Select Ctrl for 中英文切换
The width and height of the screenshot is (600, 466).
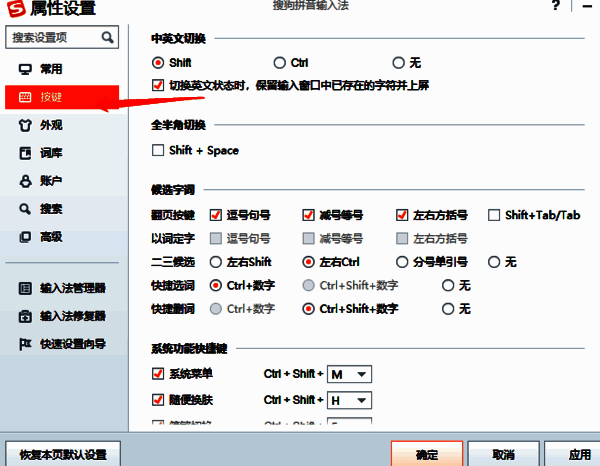[x=280, y=62]
